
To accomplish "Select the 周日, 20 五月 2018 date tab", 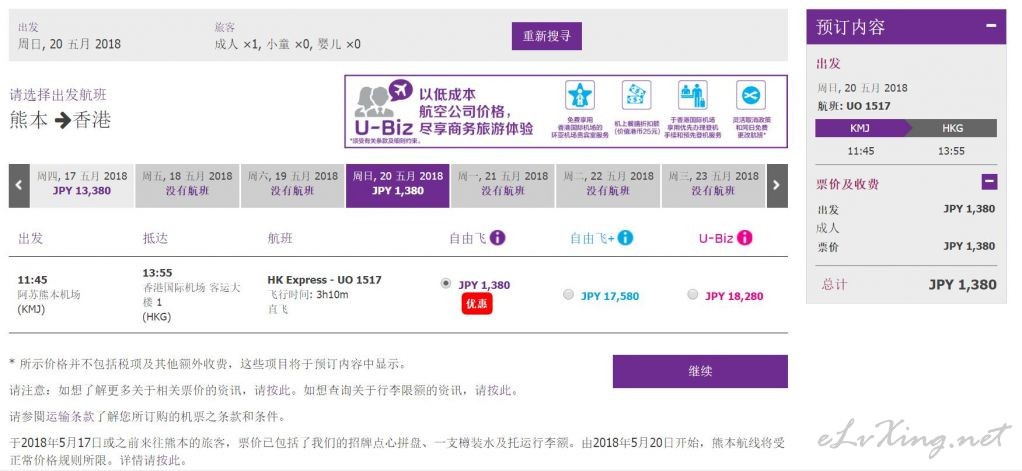I will [398, 185].
